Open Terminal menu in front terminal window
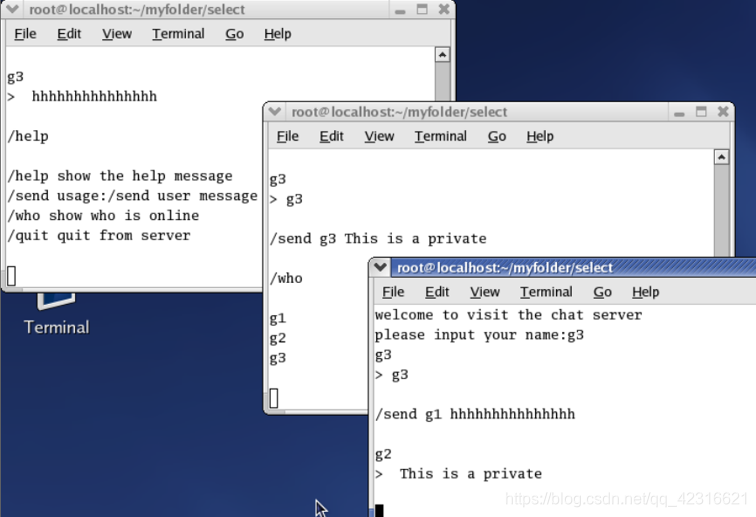 [x=546, y=292]
